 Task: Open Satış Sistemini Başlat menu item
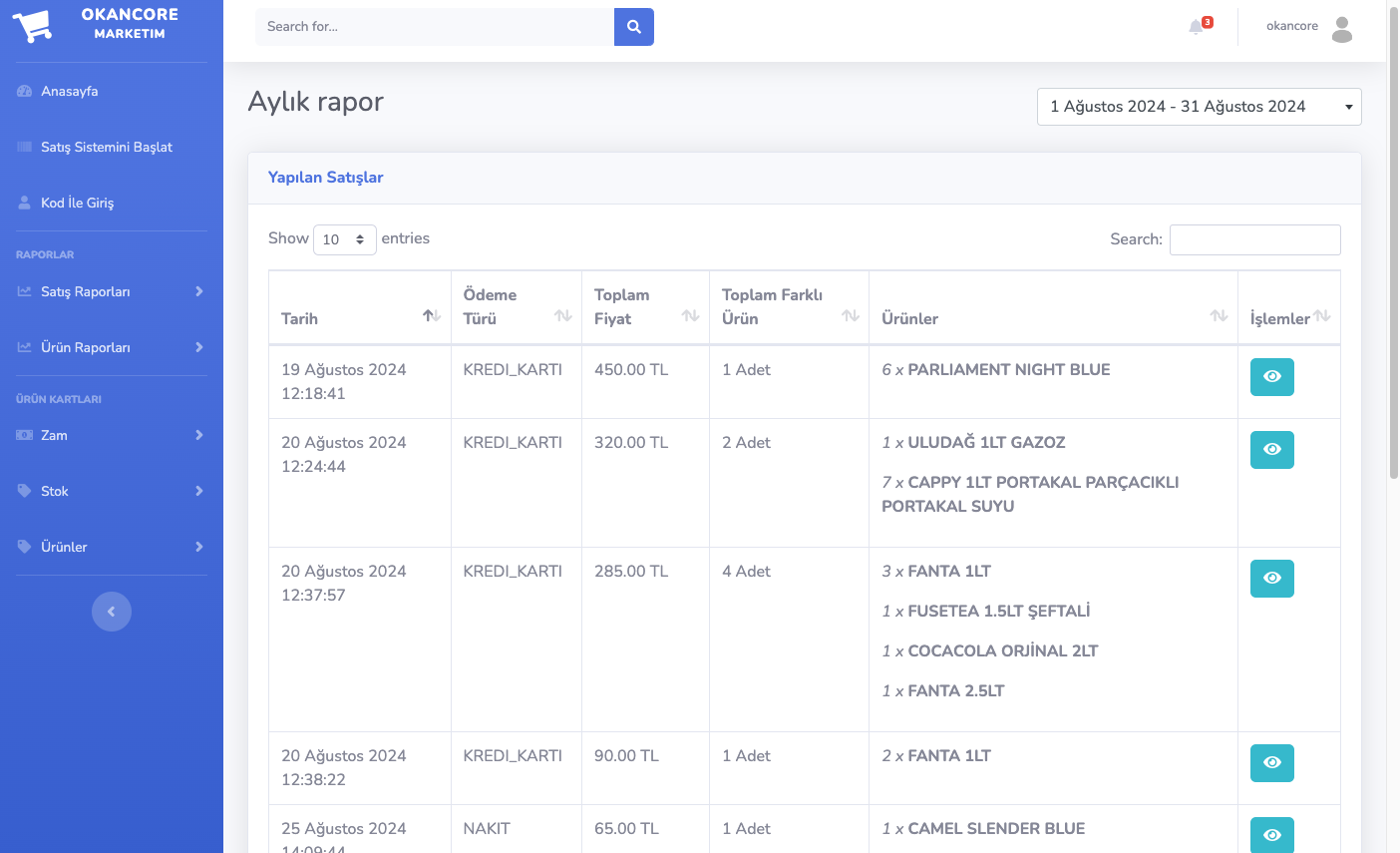click(x=112, y=147)
